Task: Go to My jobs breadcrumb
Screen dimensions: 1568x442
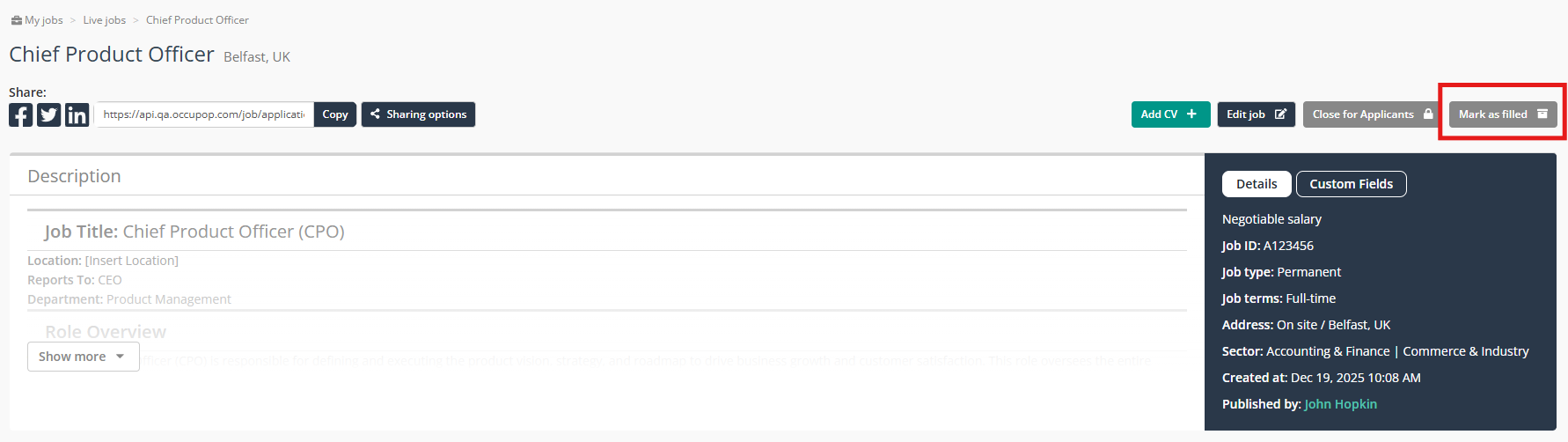Action: click(44, 20)
